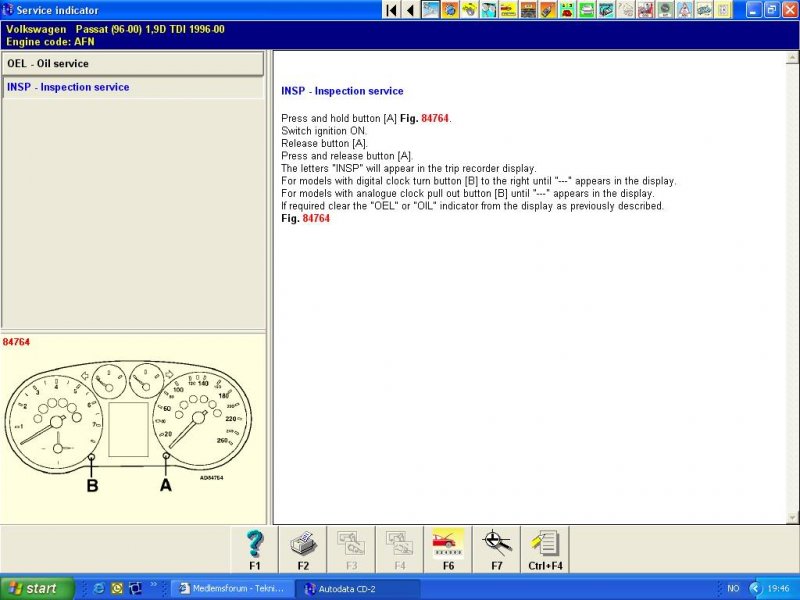Click the F7 magnifier zoom button
The height and width of the screenshot is (600, 800).
tap(496, 549)
